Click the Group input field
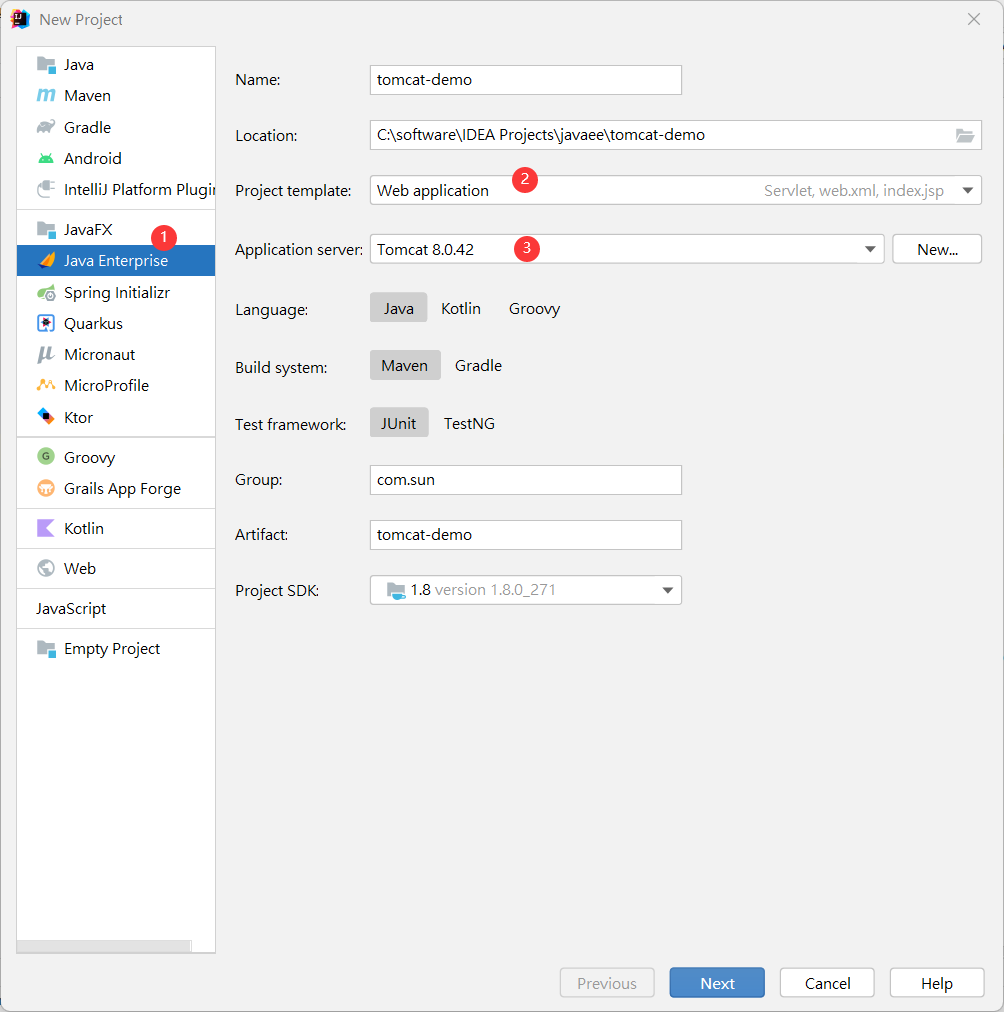 526,480
